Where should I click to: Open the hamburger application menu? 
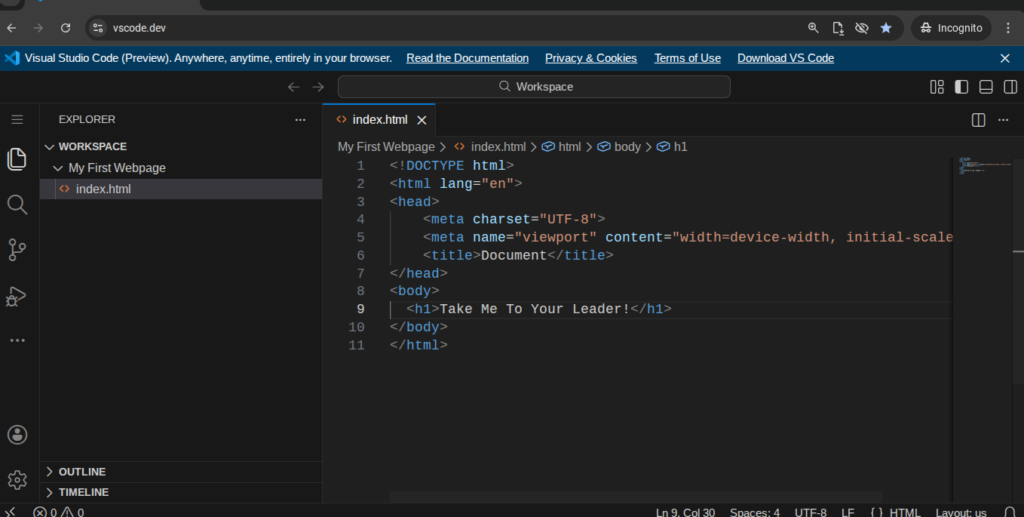tap(16, 120)
